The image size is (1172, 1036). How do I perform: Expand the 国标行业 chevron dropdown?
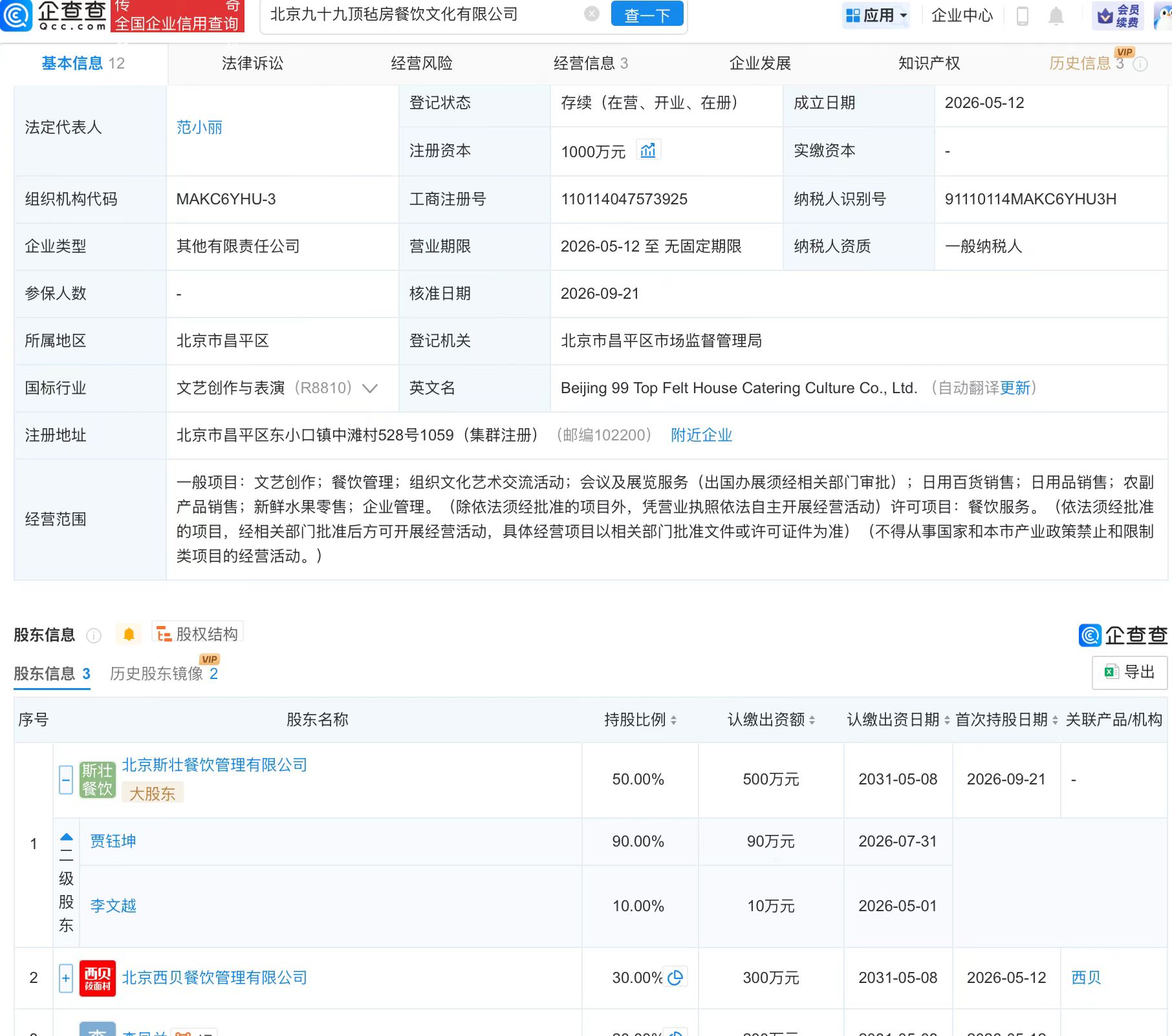coord(370,388)
